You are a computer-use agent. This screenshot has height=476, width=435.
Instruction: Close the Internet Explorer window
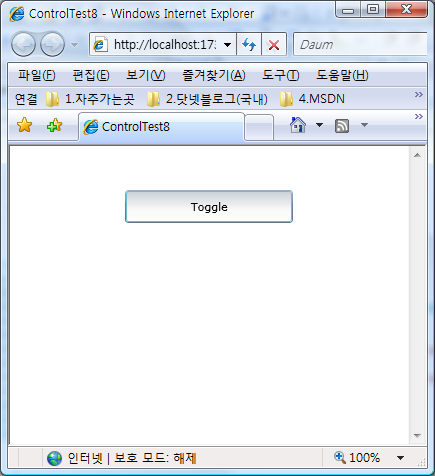tap(406, 10)
